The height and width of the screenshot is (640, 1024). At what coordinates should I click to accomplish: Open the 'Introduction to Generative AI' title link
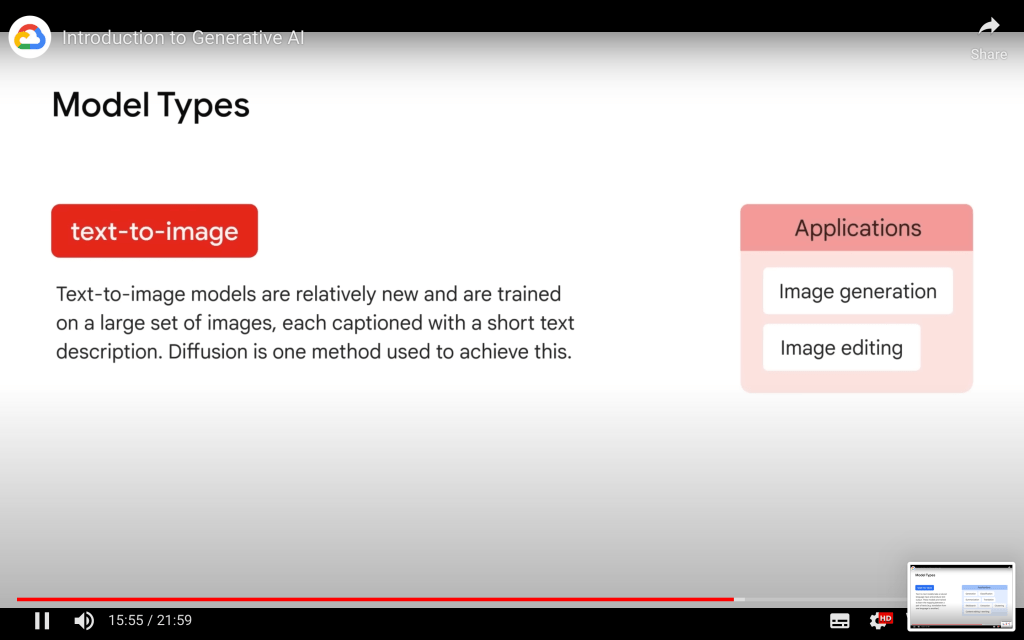183,38
